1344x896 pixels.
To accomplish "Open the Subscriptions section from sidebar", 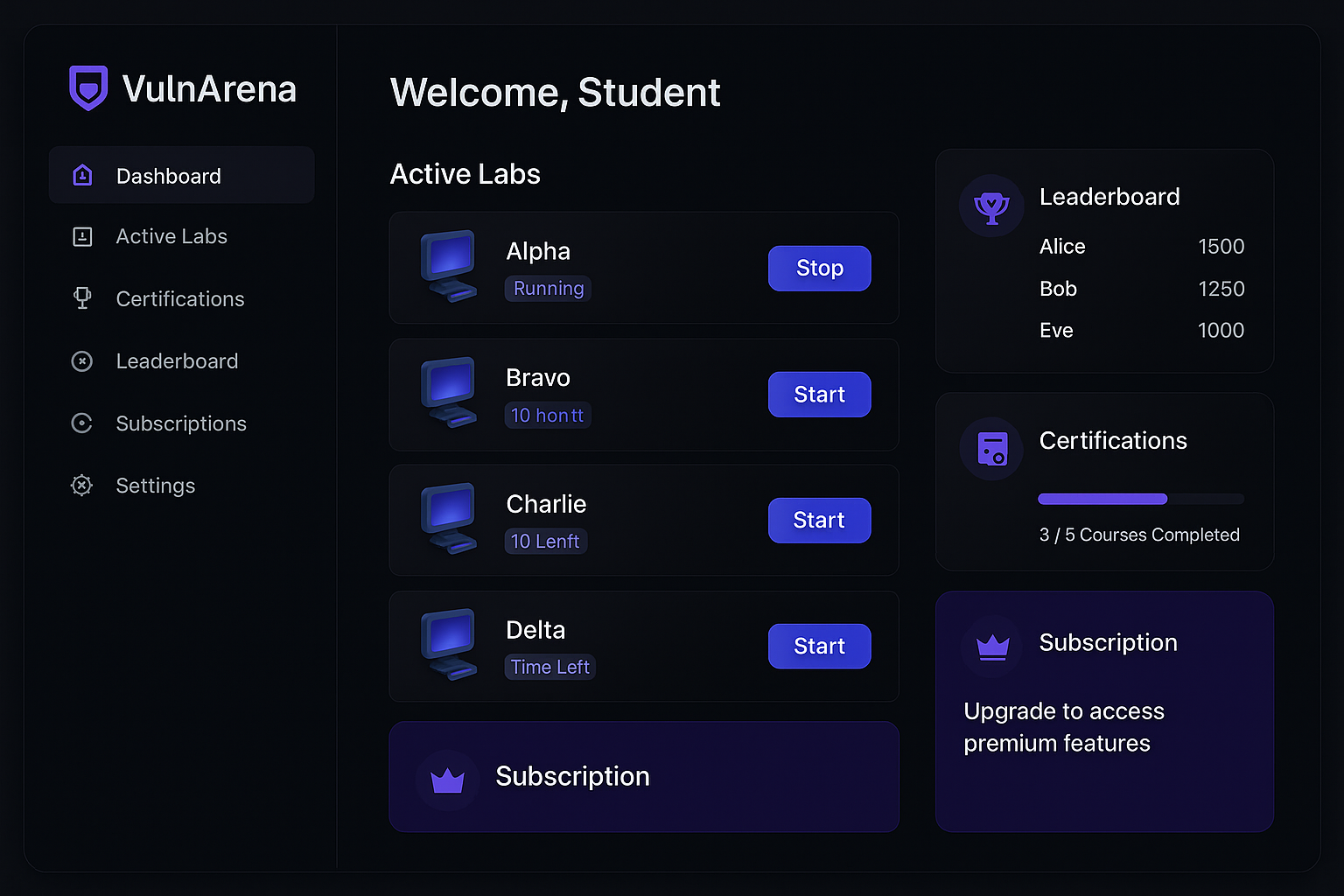I will click(180, 423).
